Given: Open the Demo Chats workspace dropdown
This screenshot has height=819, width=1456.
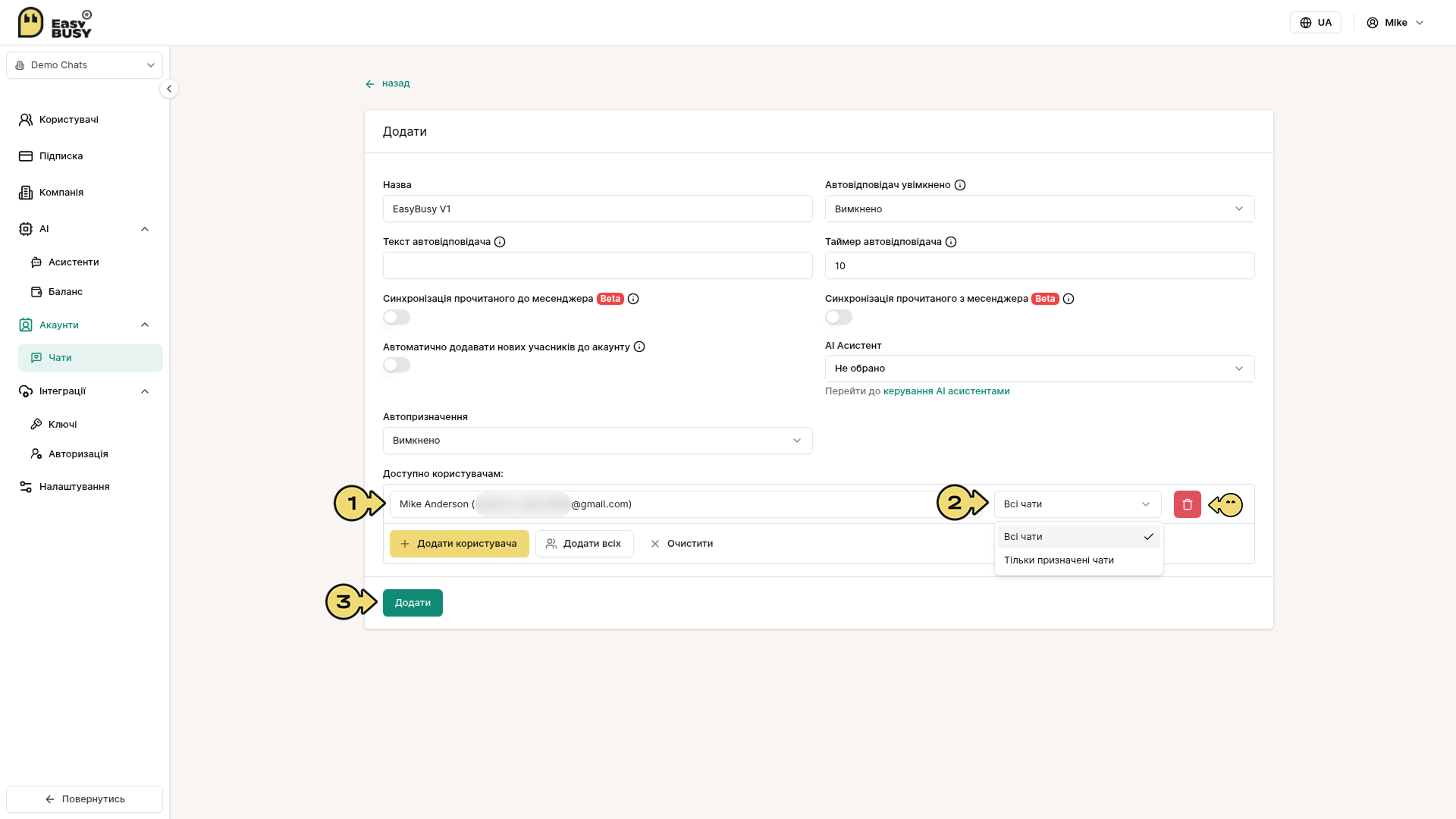Looking at the screenshot, I should (84, 65).
